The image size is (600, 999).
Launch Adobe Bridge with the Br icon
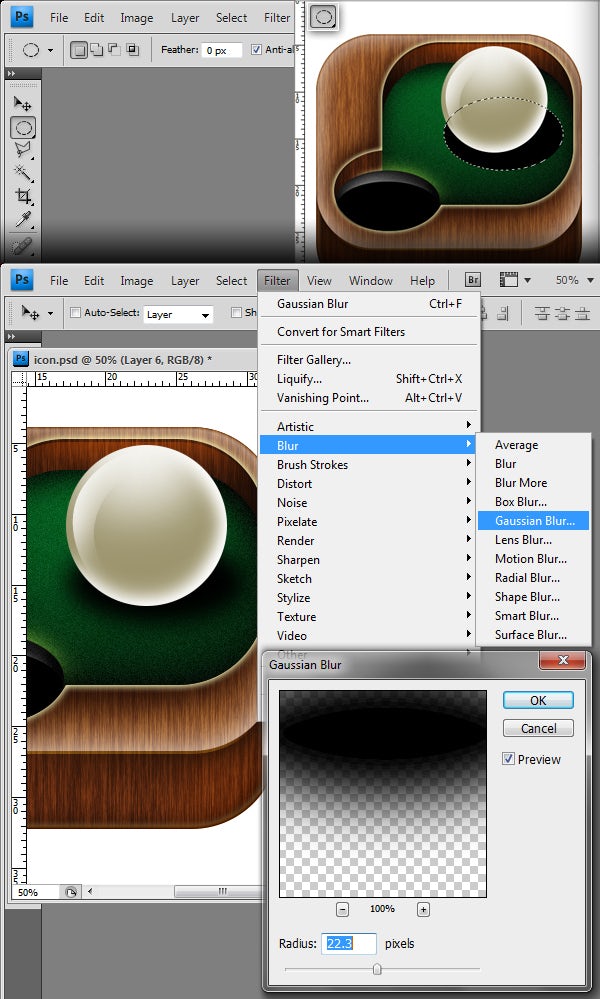pyautogui.click(x=474, y=281)
